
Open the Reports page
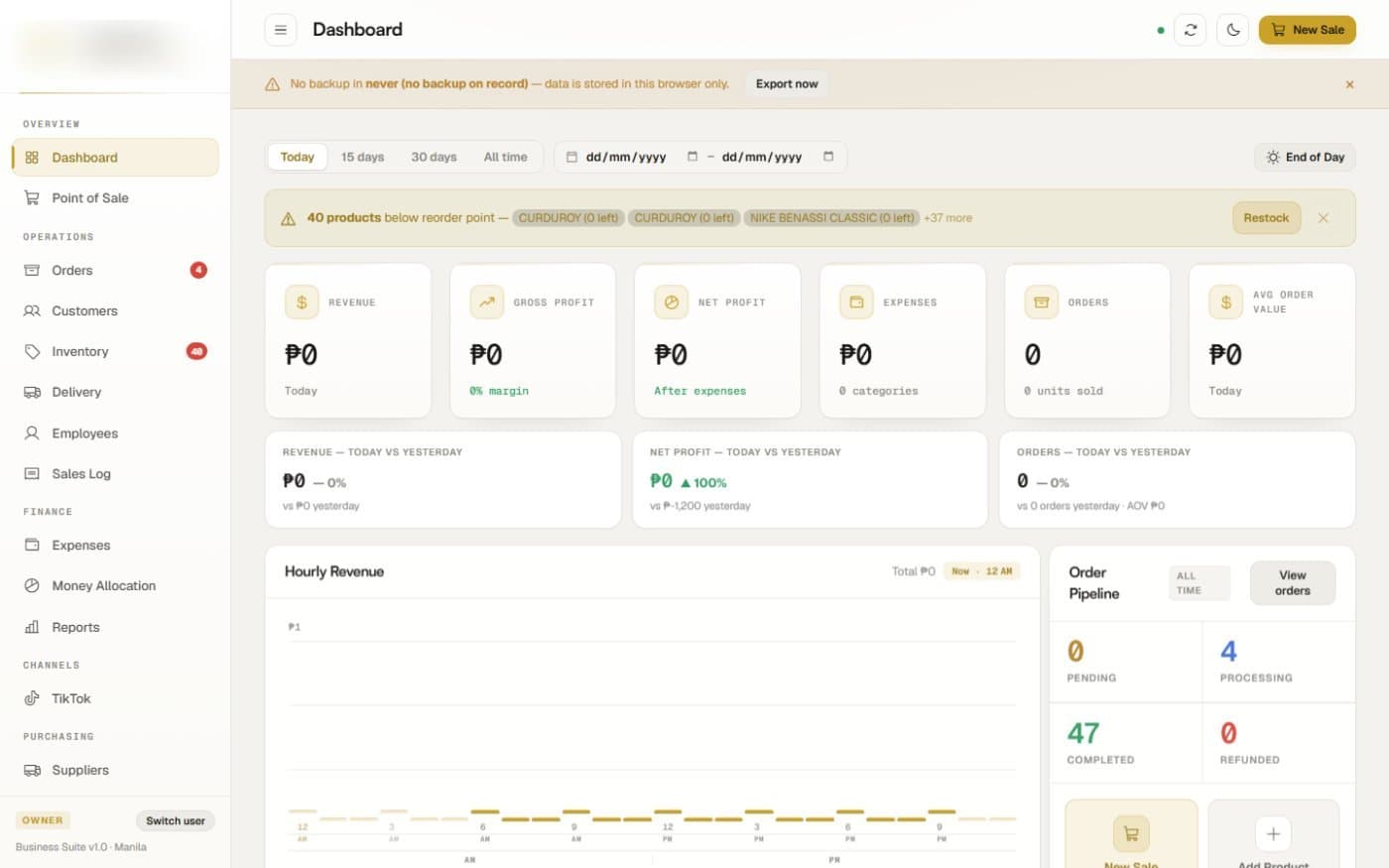[115, 628]
